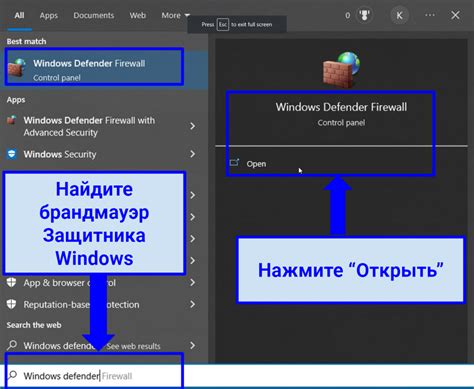Click the Windows Security shield icon
The height and width of the screenshot is (389, 474).
click(x=12, y=154)
